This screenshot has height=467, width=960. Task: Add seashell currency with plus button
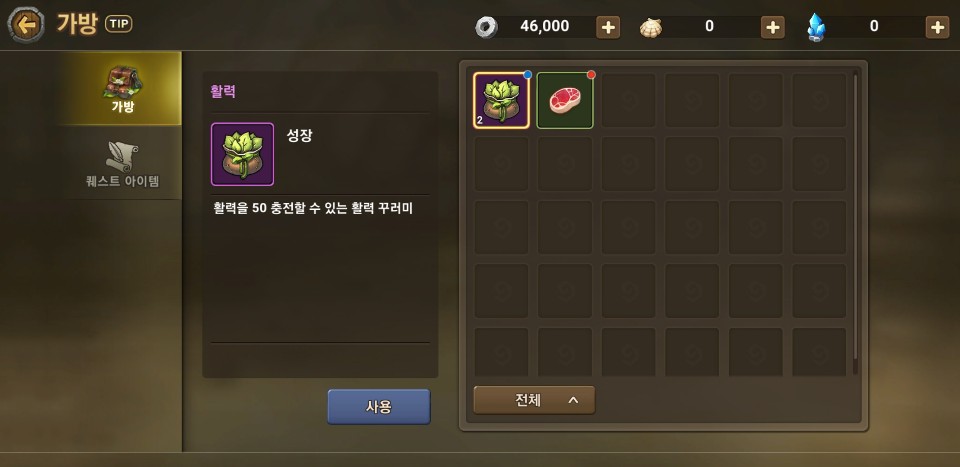[x=773, y=28]
